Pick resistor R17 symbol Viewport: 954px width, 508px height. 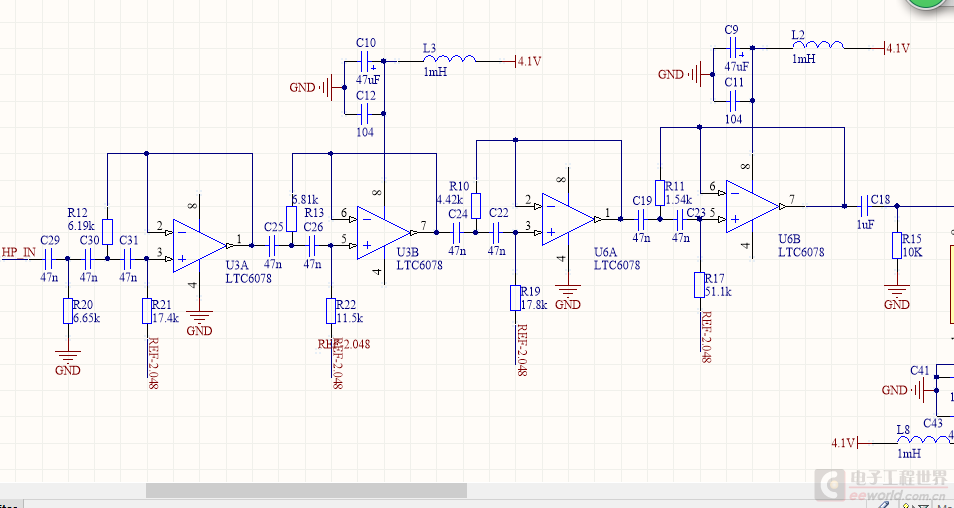point(700,285)
